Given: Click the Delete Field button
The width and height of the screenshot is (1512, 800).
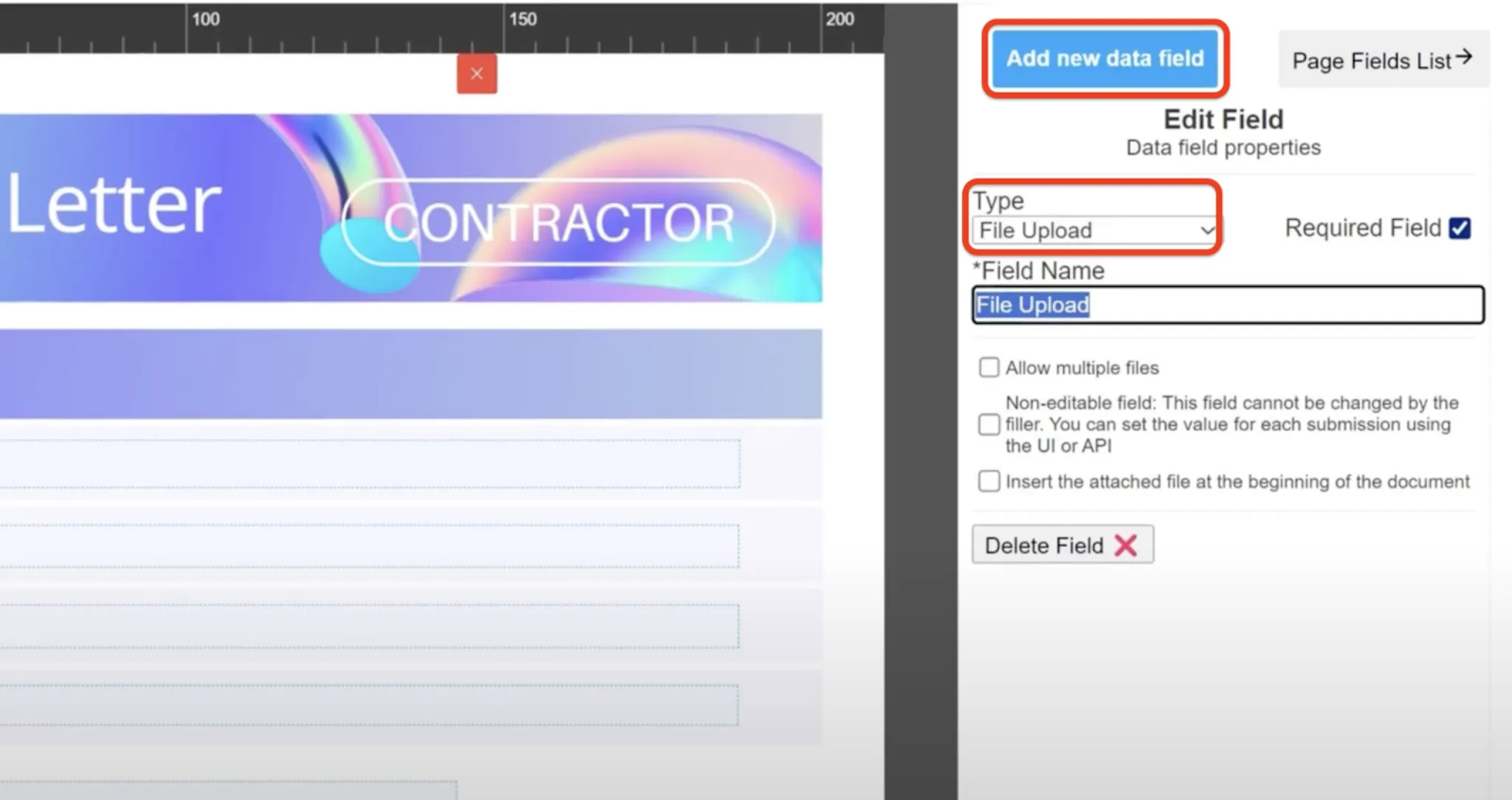Looking at the screenshot, I should (1062, 545).
